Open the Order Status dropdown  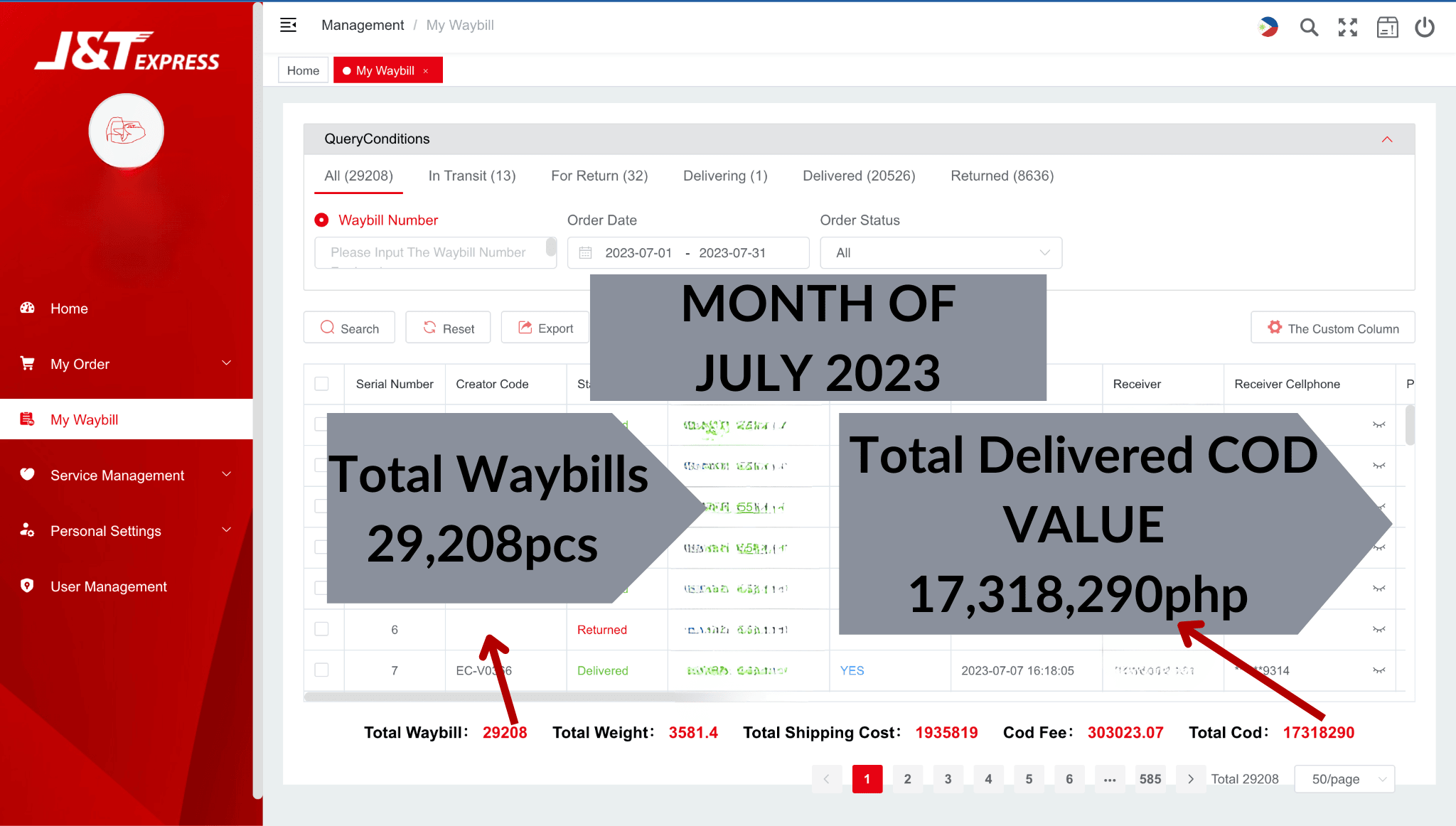941,252
